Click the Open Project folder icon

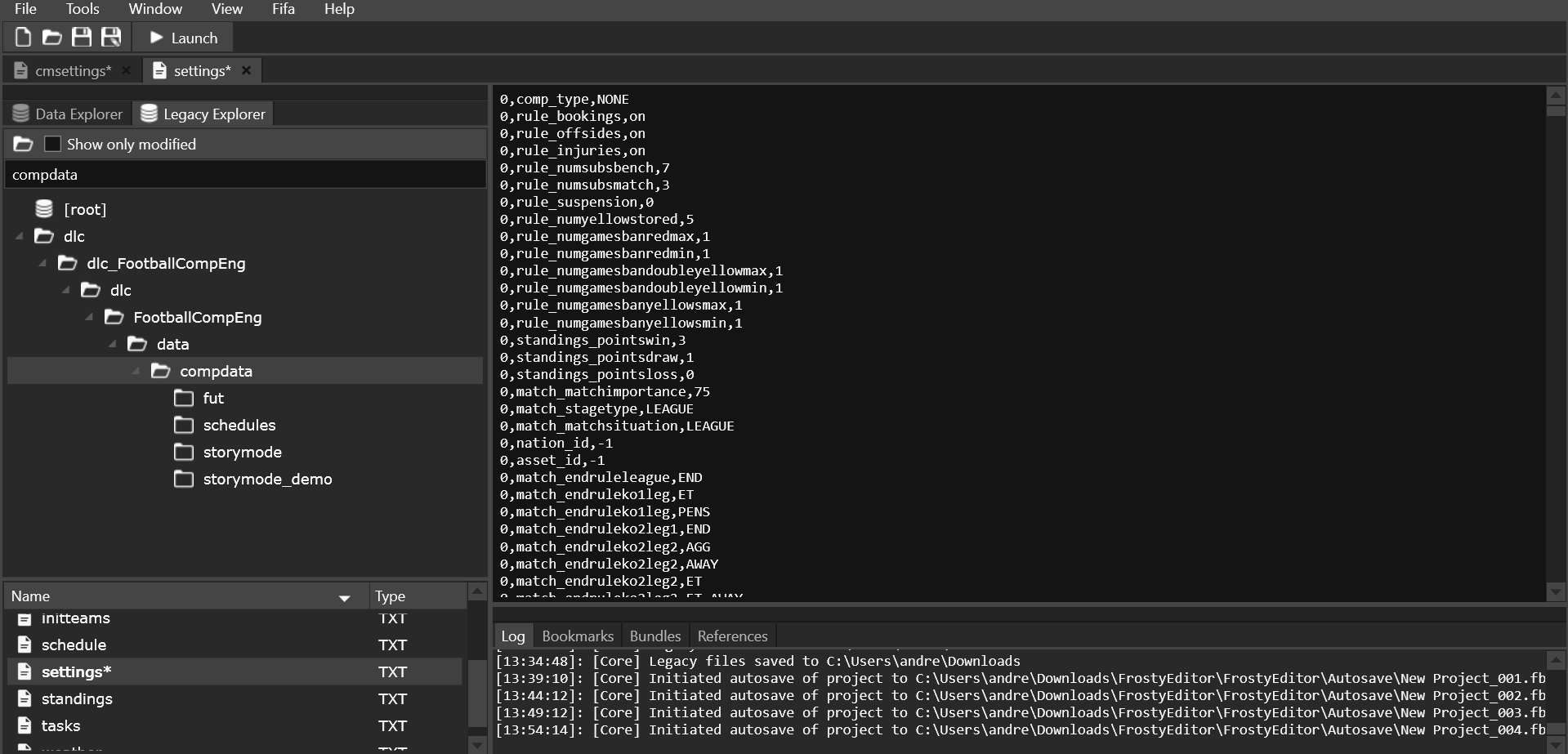click(x=52, y=38)
